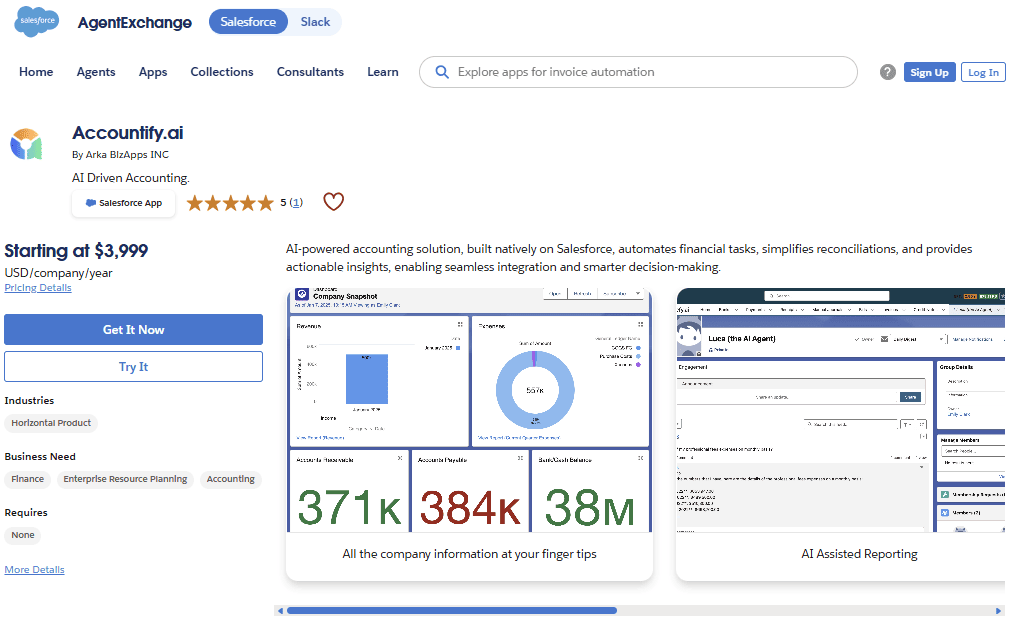This screenshot has width=1014, height=623.
Task: Select the Accounting business need tag
Action: (x=230, y=479)
